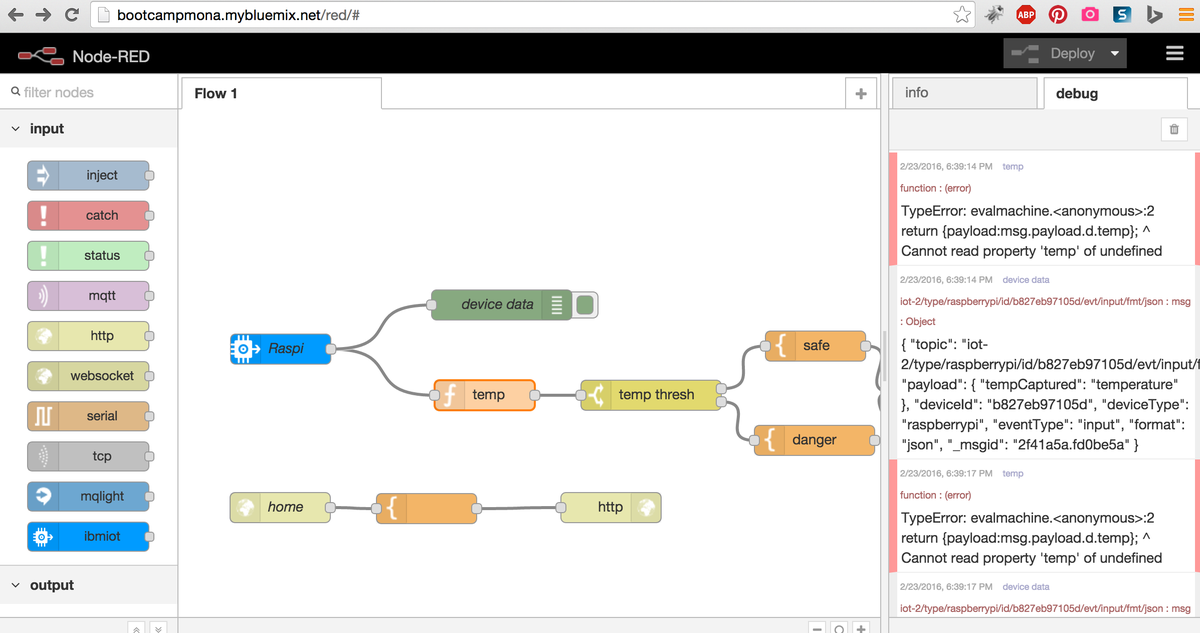
Task: Select the home http-in node
Action: coord(280,507)
